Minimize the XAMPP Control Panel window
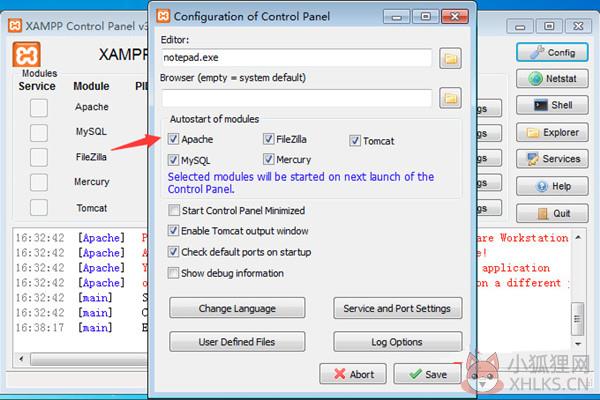The height and width of the screenshot is (400, 600). tap(520, 26)
